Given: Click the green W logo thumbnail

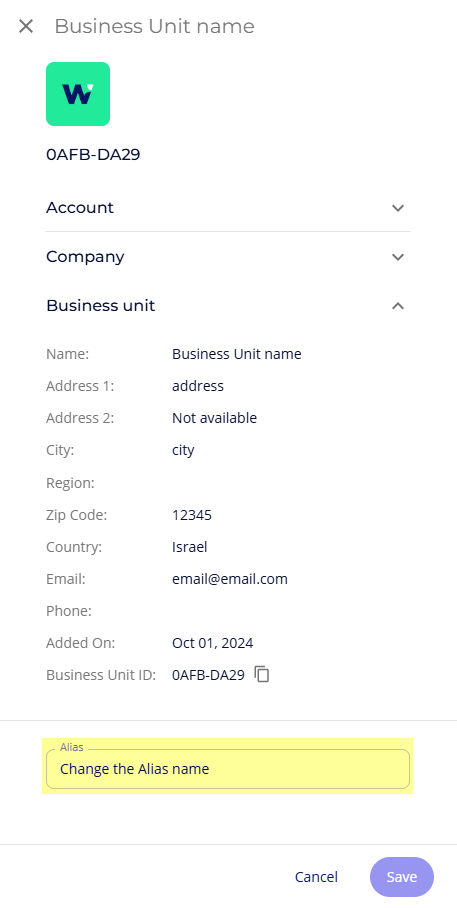Looking at the screenshot, I should coord(78,94).
